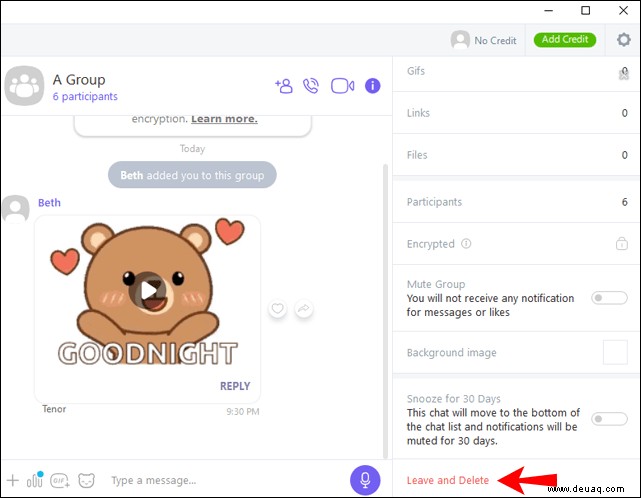The image size is (641, 498).
Task: Click the A Group chat title
Action: pyautogui.click(x=79, y=79)
